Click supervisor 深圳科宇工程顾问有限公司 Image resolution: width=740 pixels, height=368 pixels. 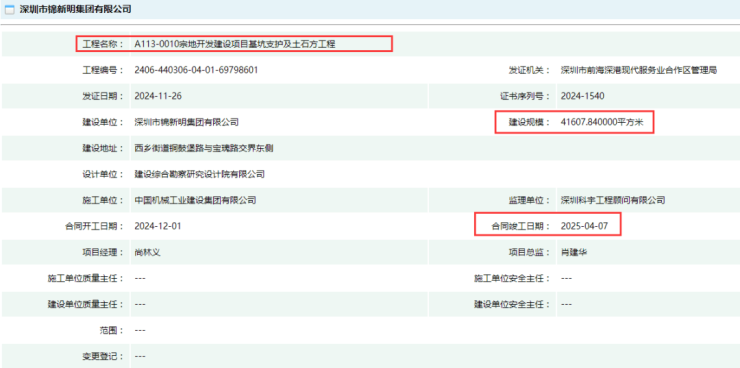tap(613, 200)
